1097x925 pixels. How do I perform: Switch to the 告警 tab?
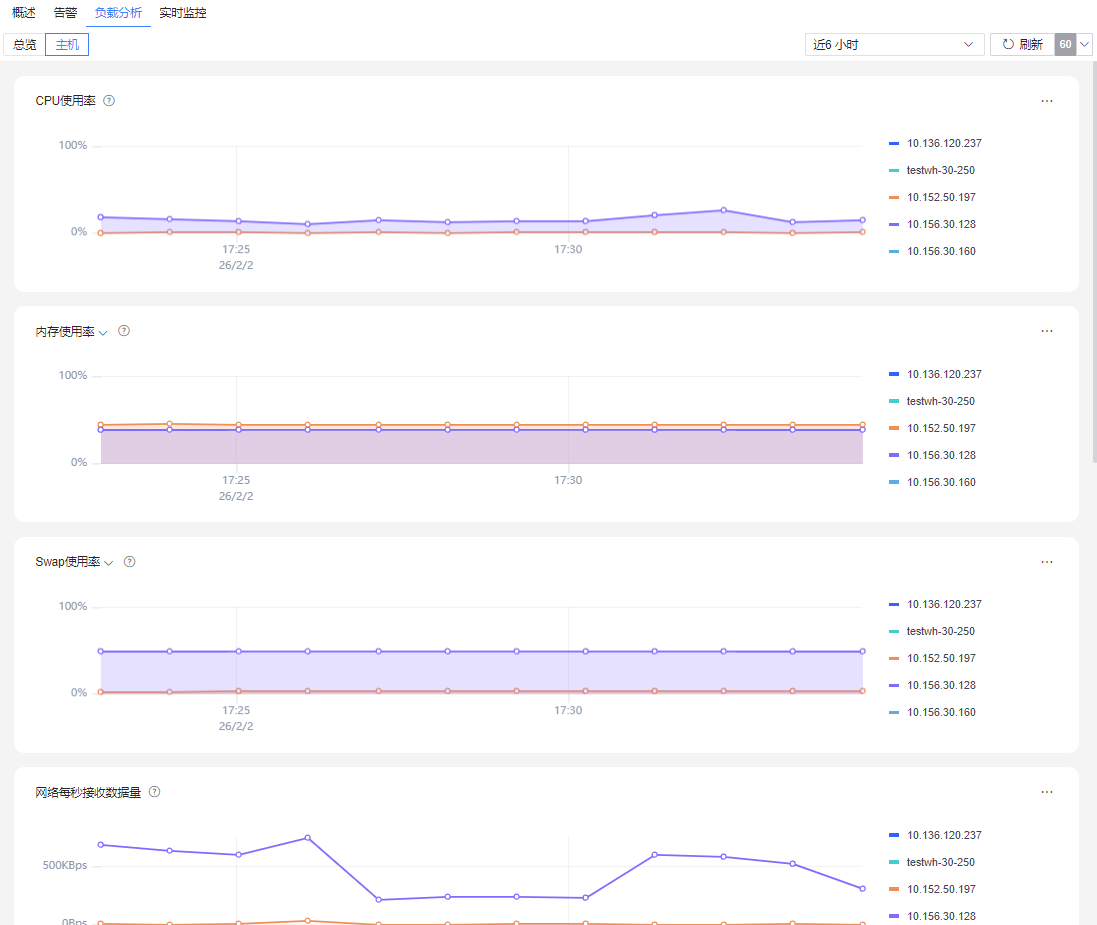65,13
